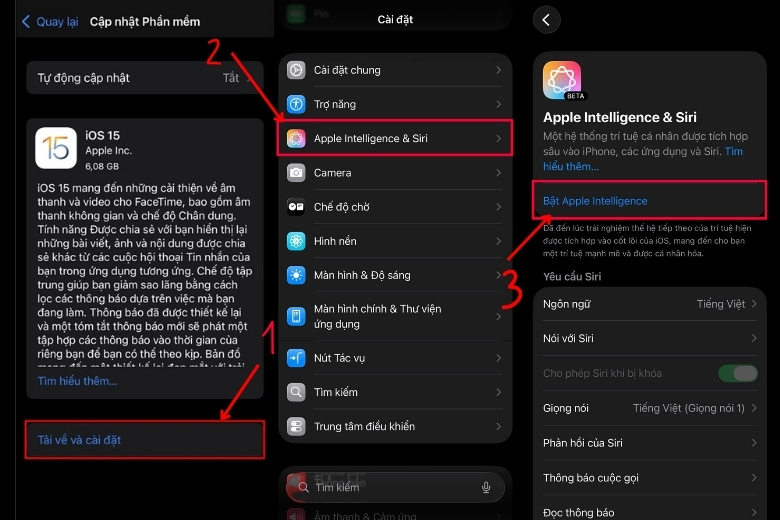Tap the Màn hình & Độ sáng icon

coord(296,275)
